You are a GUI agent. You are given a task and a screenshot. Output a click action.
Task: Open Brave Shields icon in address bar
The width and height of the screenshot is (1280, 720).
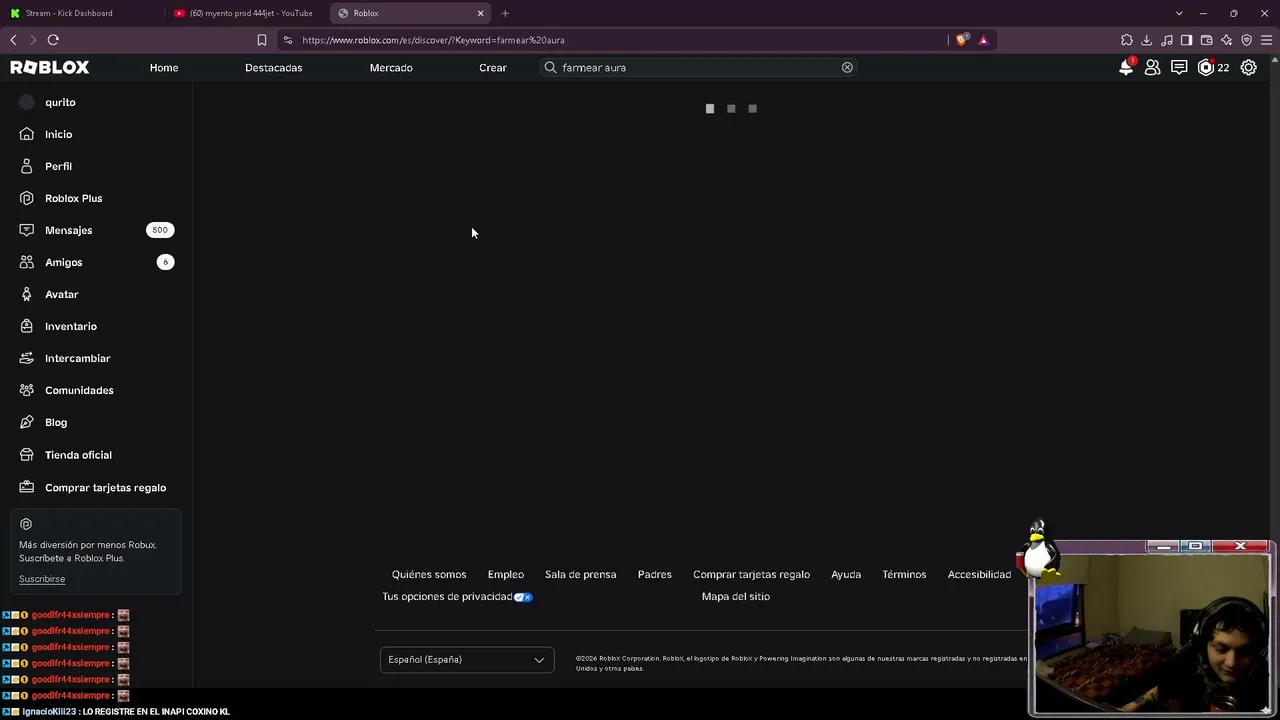coord(962,40)
